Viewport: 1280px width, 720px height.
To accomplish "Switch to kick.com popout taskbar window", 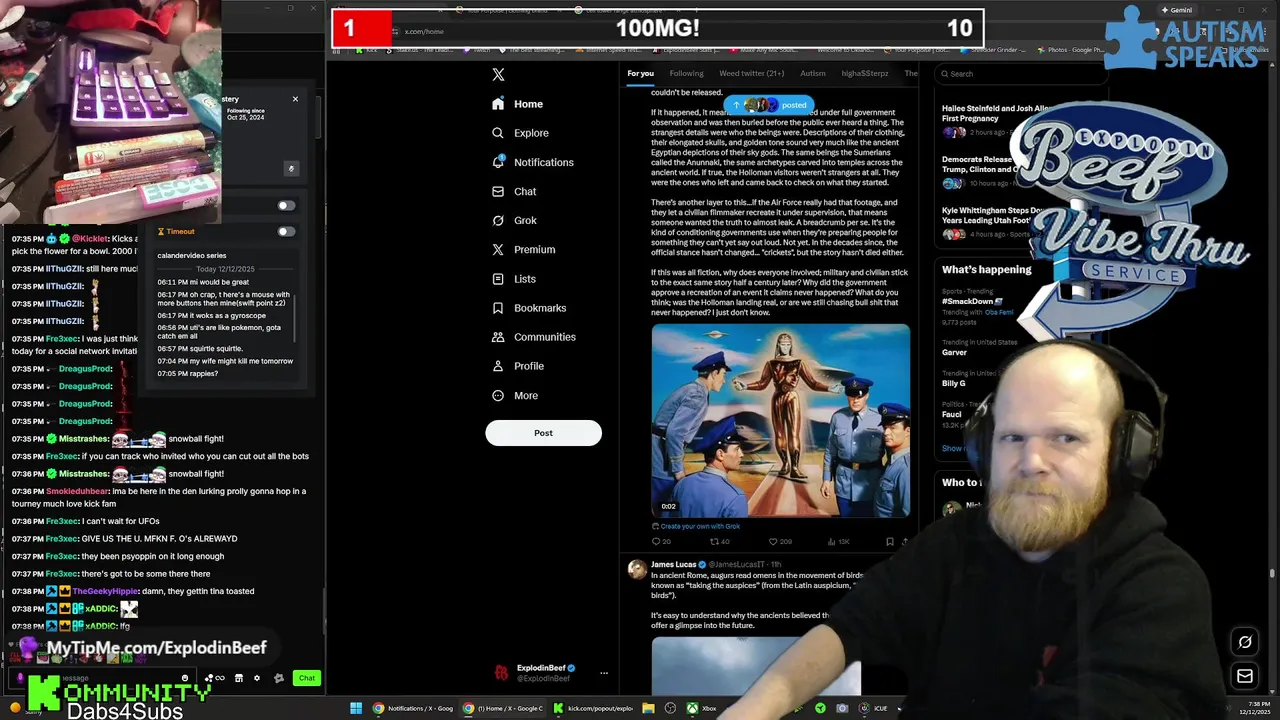I will [x=594, y=708].
